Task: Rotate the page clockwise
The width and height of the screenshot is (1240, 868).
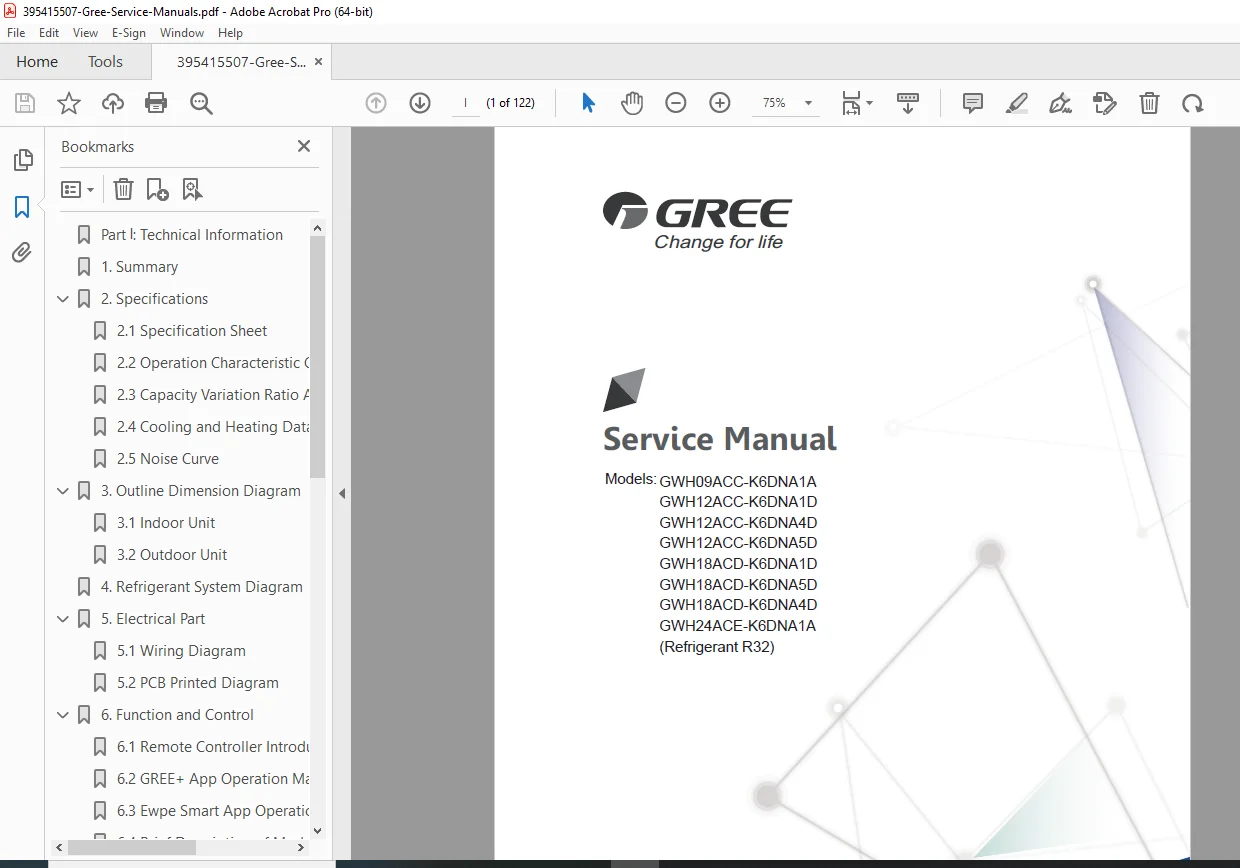Action: [x=1193, y=103]
